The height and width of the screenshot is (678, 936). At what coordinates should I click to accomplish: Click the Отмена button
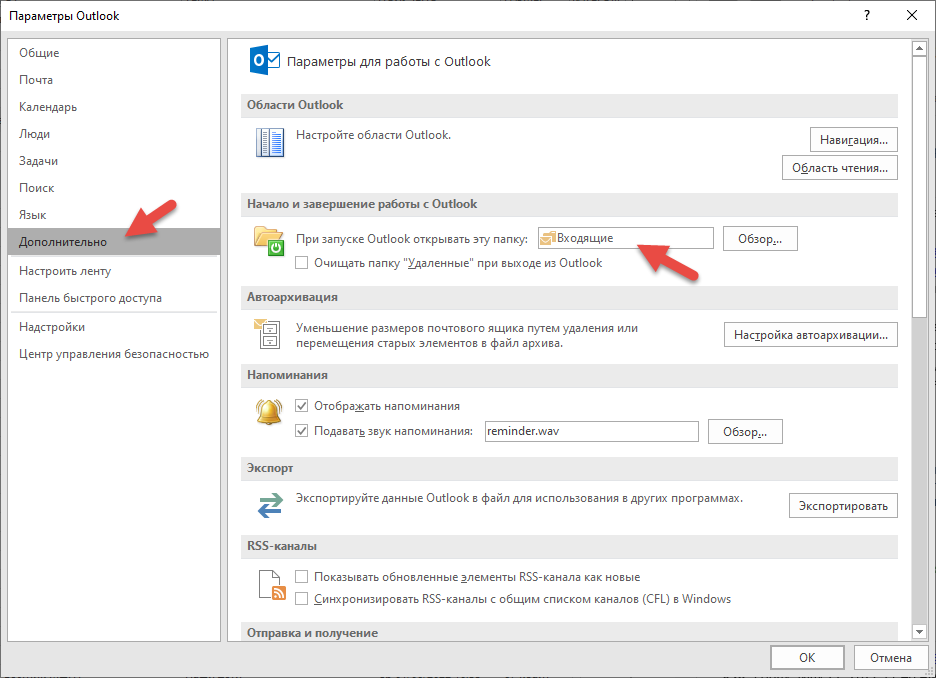[891, 658]
